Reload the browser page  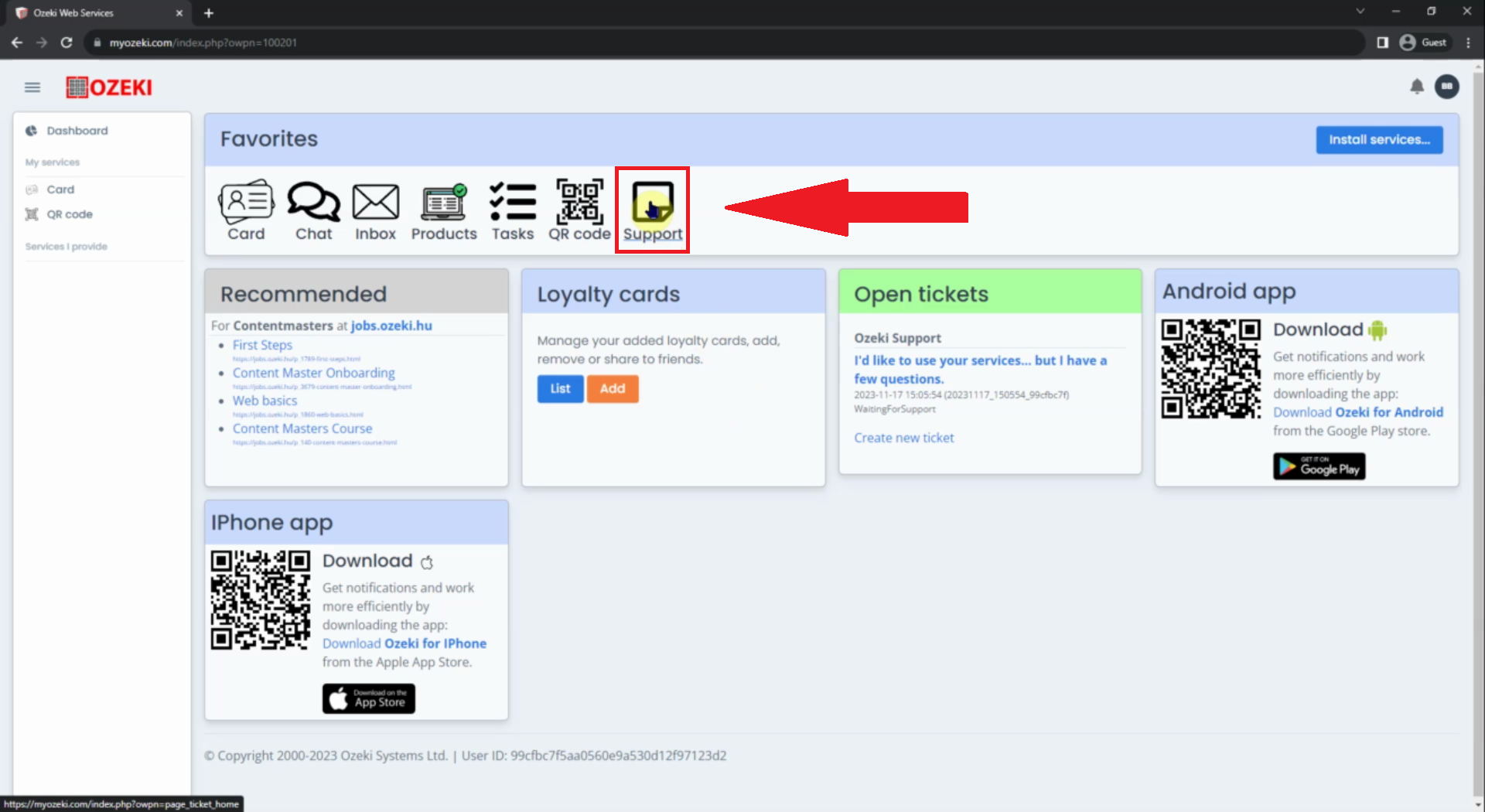67,43
